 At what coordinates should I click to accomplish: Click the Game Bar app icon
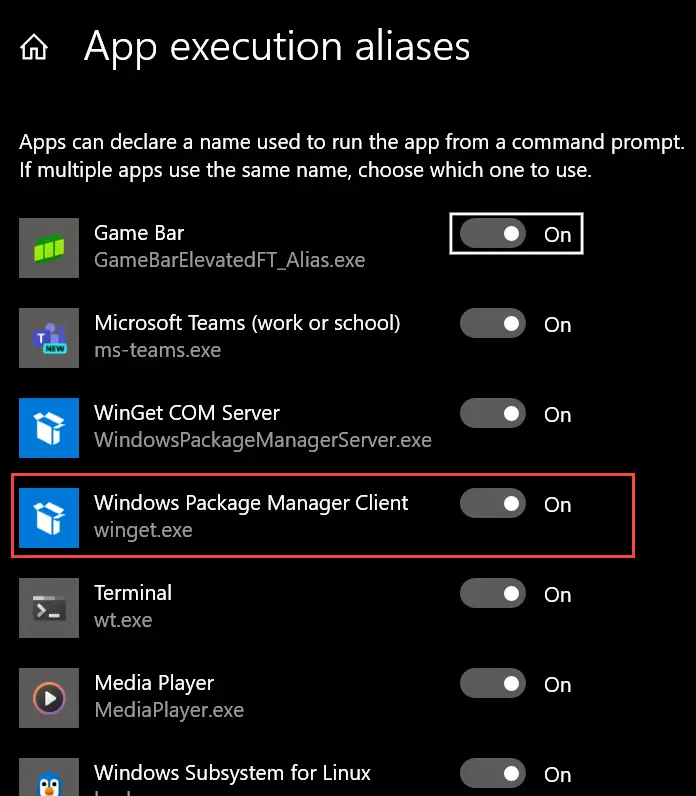[49, 247]
